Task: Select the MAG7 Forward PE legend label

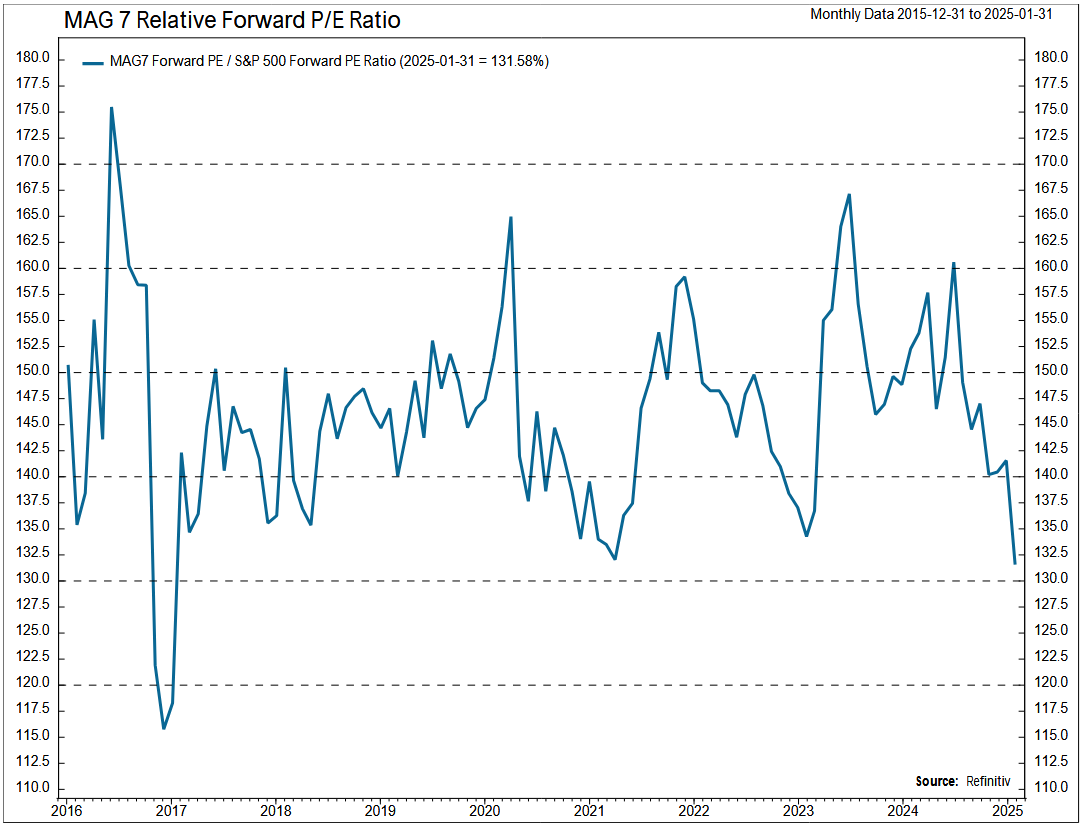Action: coord(329,62)
